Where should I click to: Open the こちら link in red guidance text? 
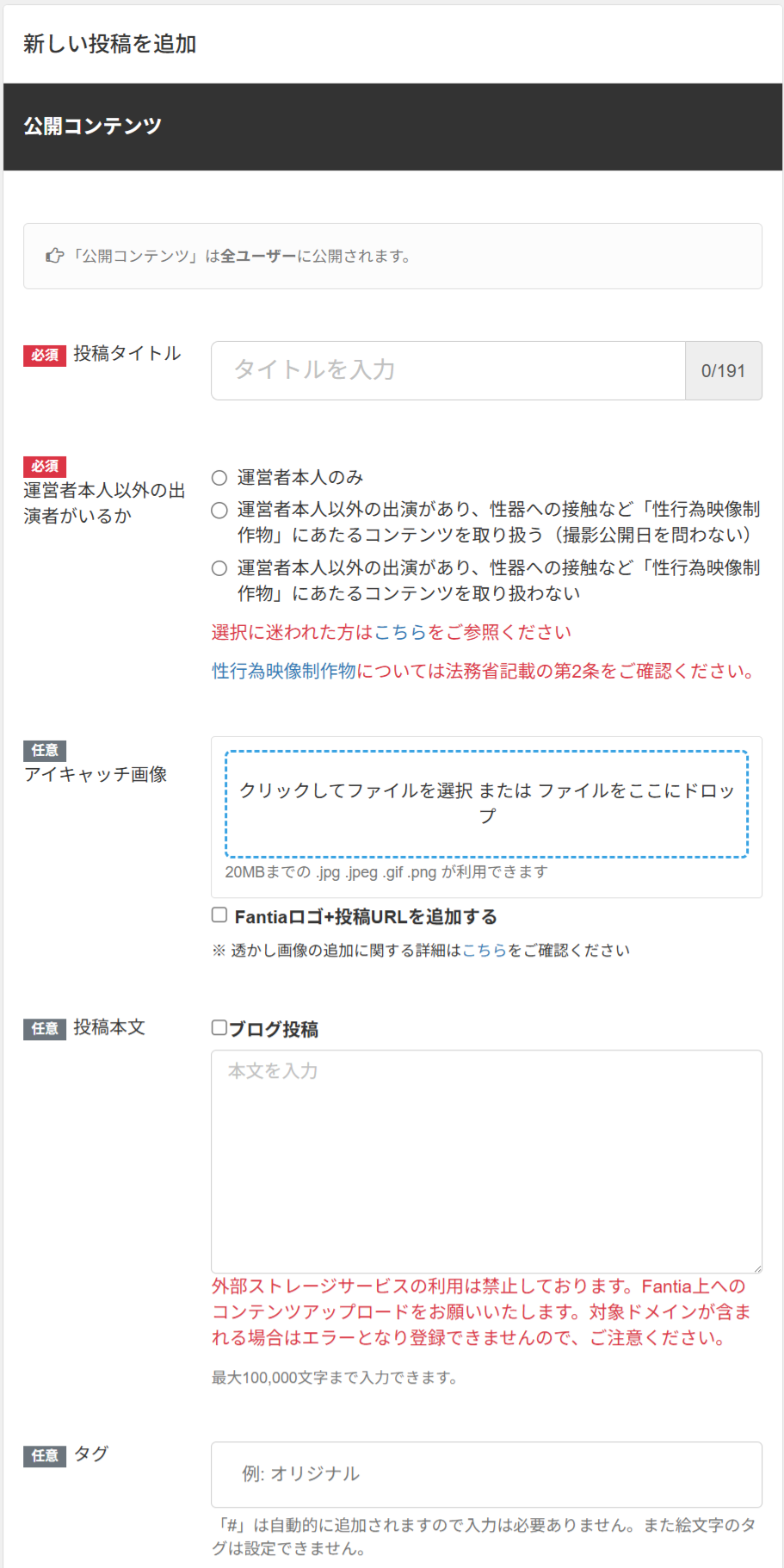(401, 632)
